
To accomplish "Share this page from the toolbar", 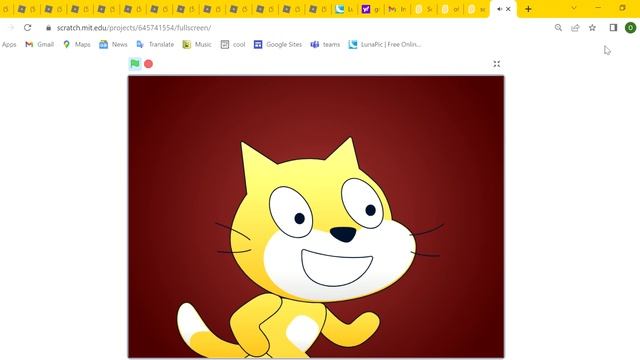I will (x=576, y=28).
